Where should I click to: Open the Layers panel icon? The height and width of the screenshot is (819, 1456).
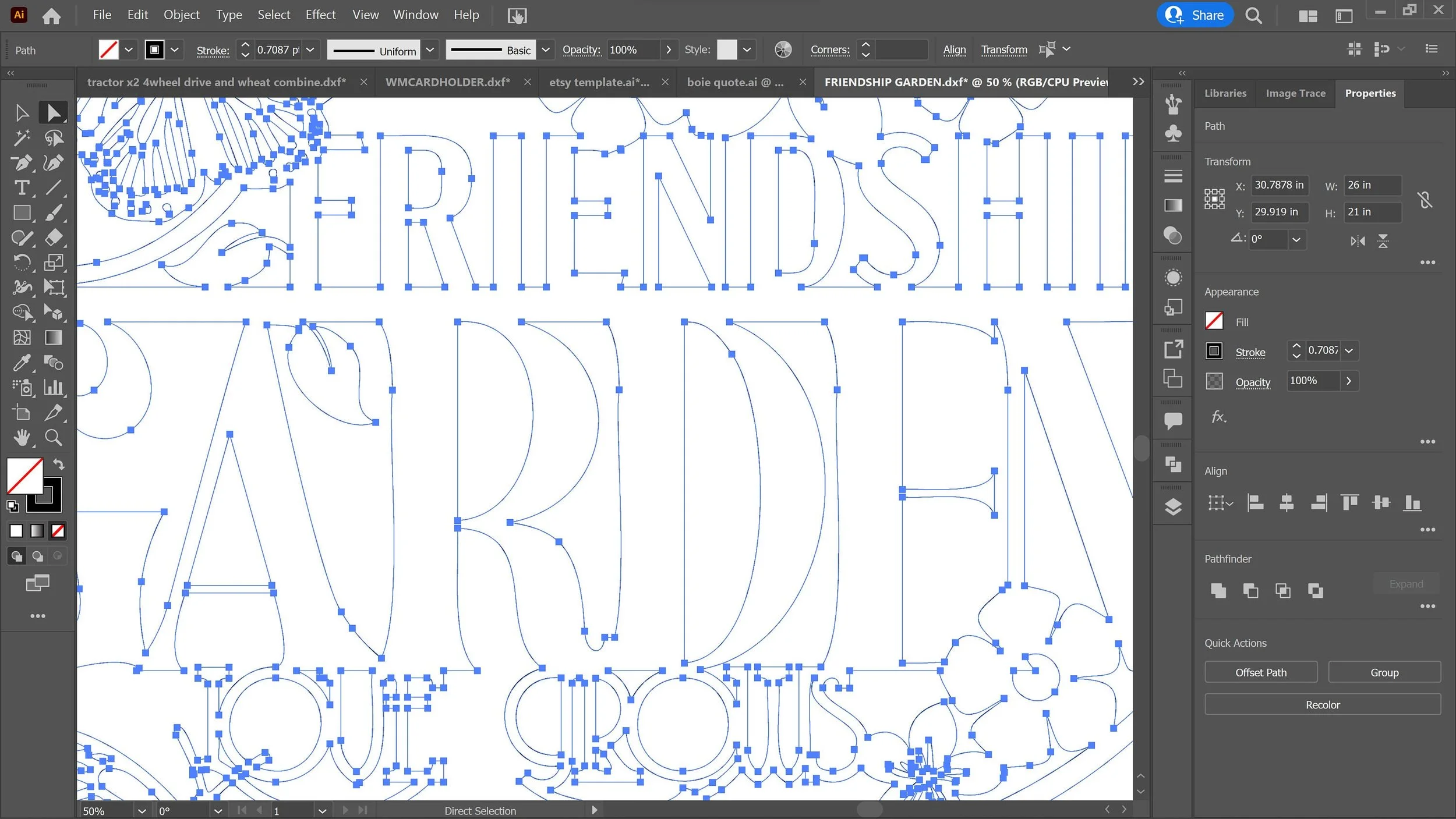pos(1173,507)
